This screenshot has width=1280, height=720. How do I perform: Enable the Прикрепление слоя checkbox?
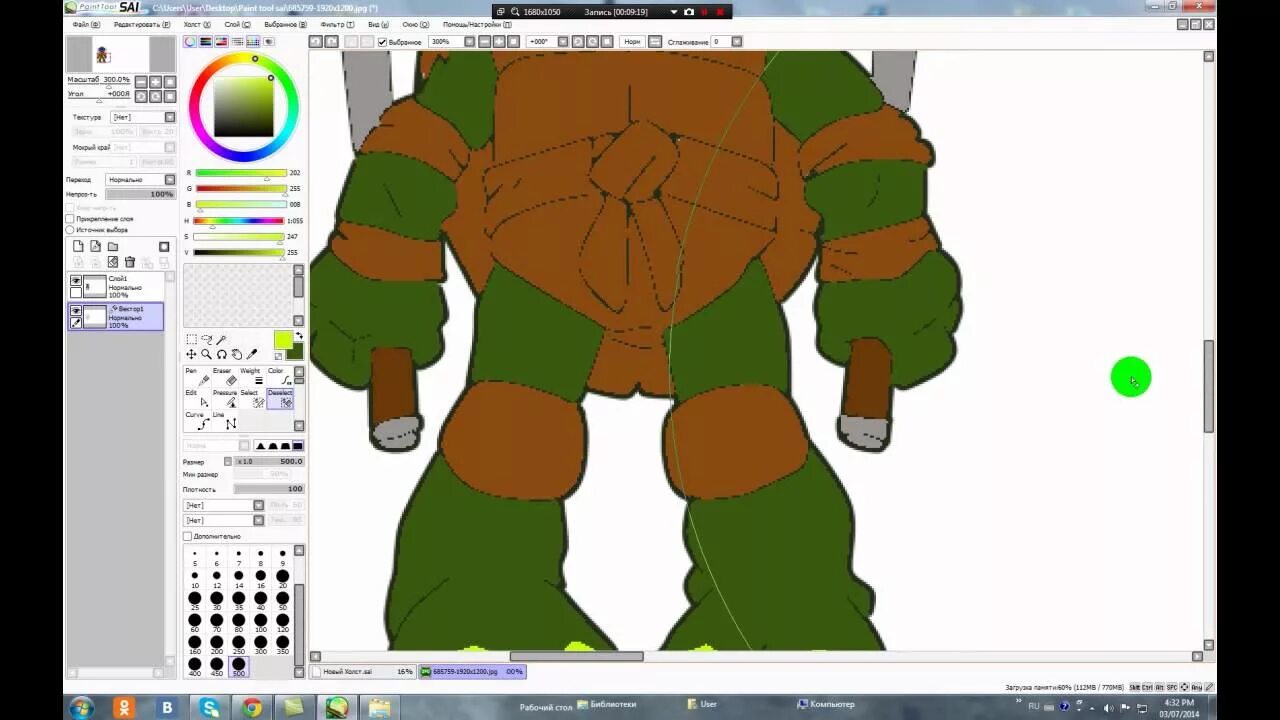[70, 219]
